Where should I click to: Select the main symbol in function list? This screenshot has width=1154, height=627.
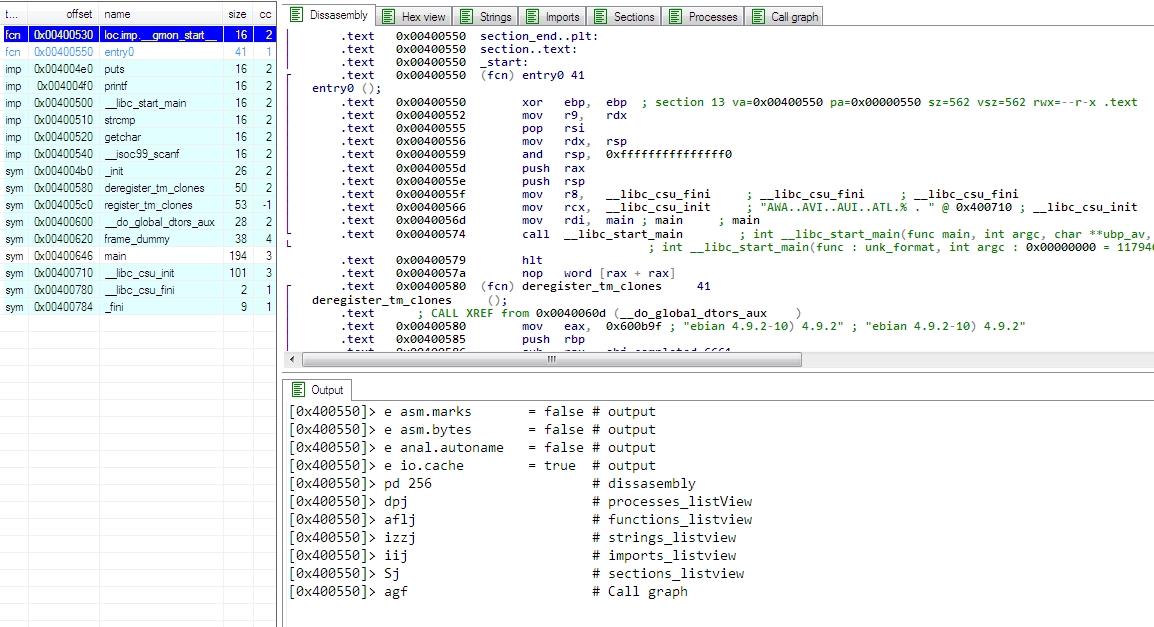tap(138, 256)
